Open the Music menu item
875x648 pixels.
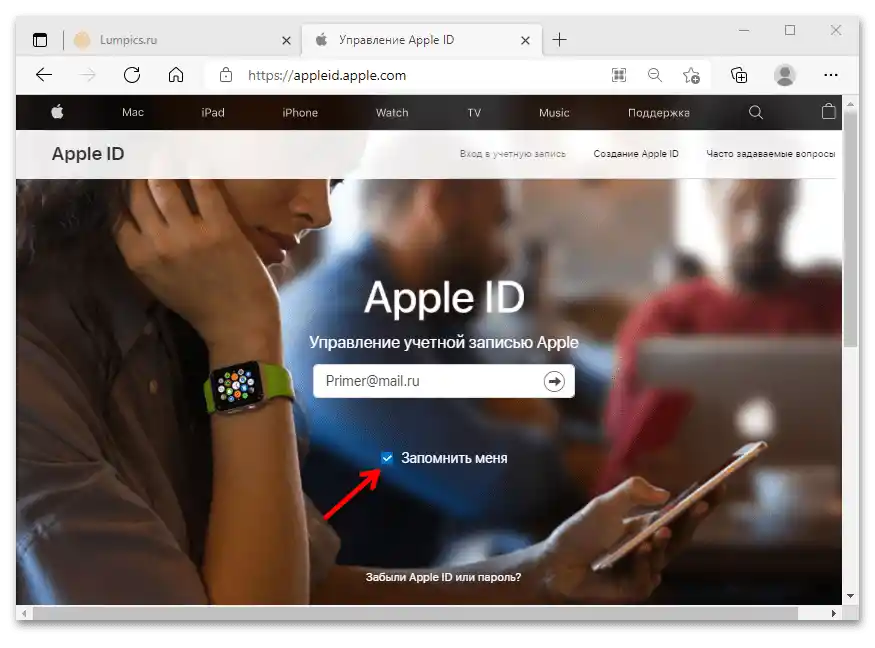[x=554, y=113]
